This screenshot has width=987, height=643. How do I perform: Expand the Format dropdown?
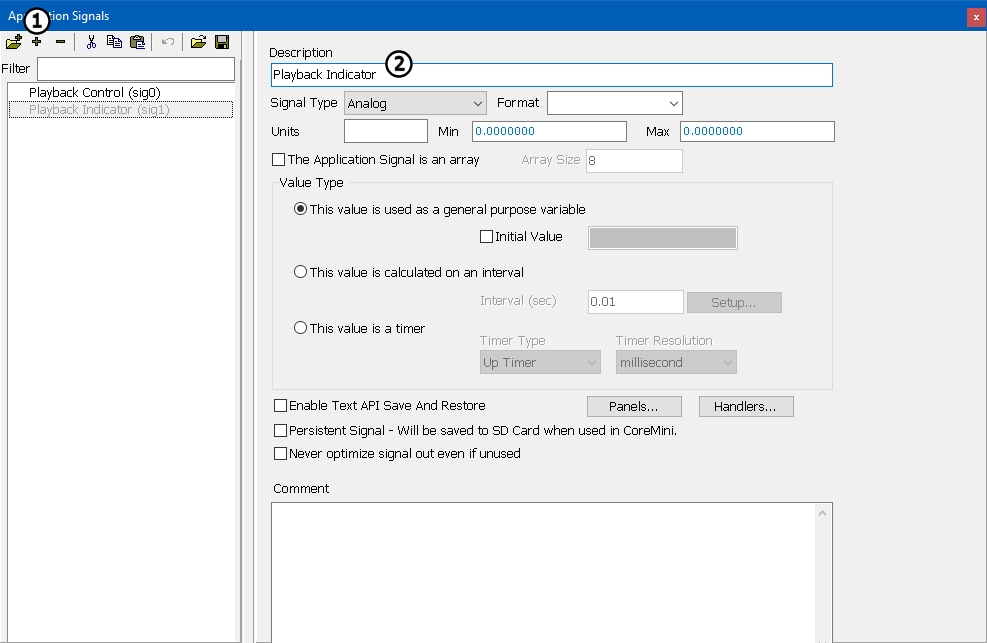tap(614, 103)
